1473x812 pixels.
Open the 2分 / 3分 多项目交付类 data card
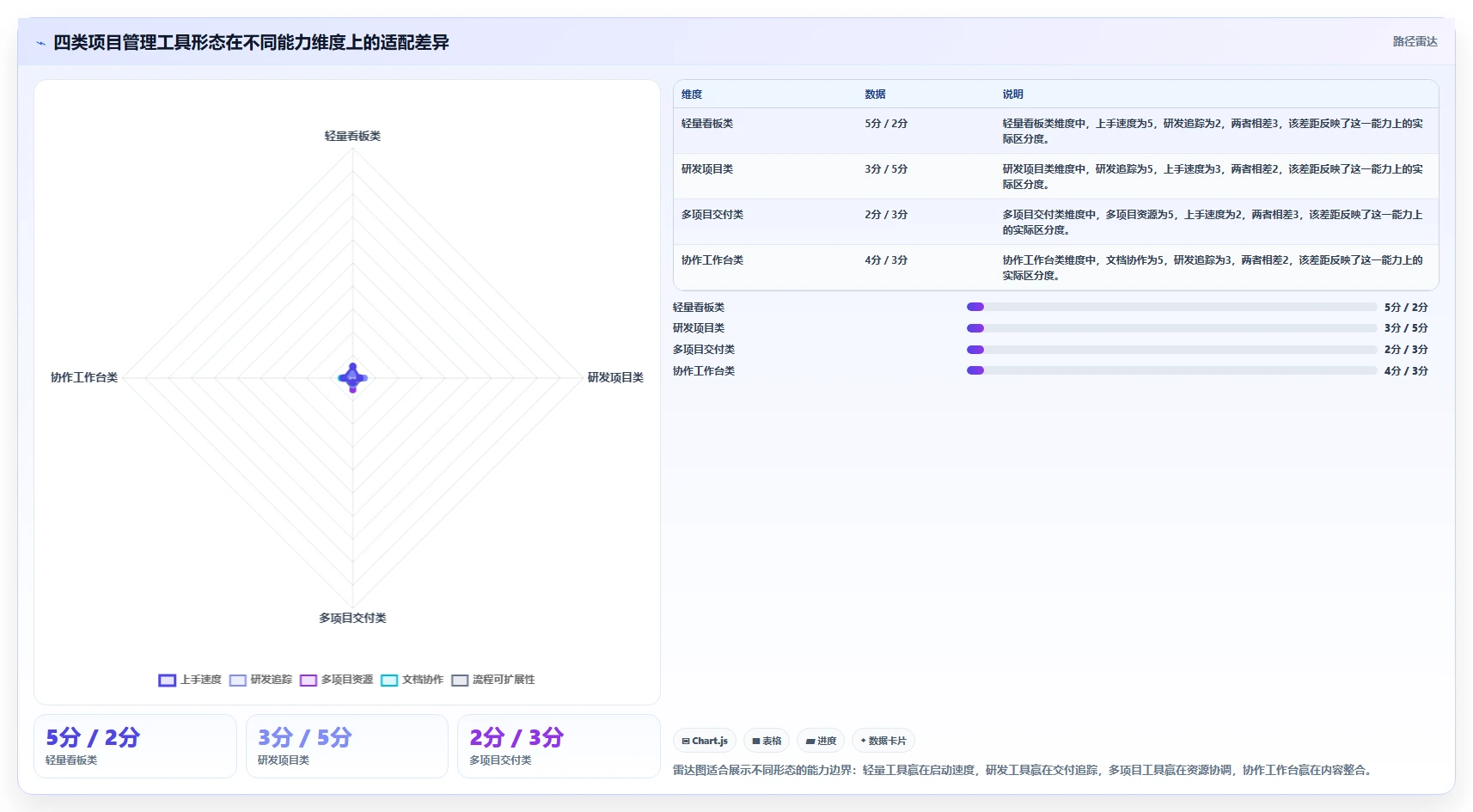point(559,747)
